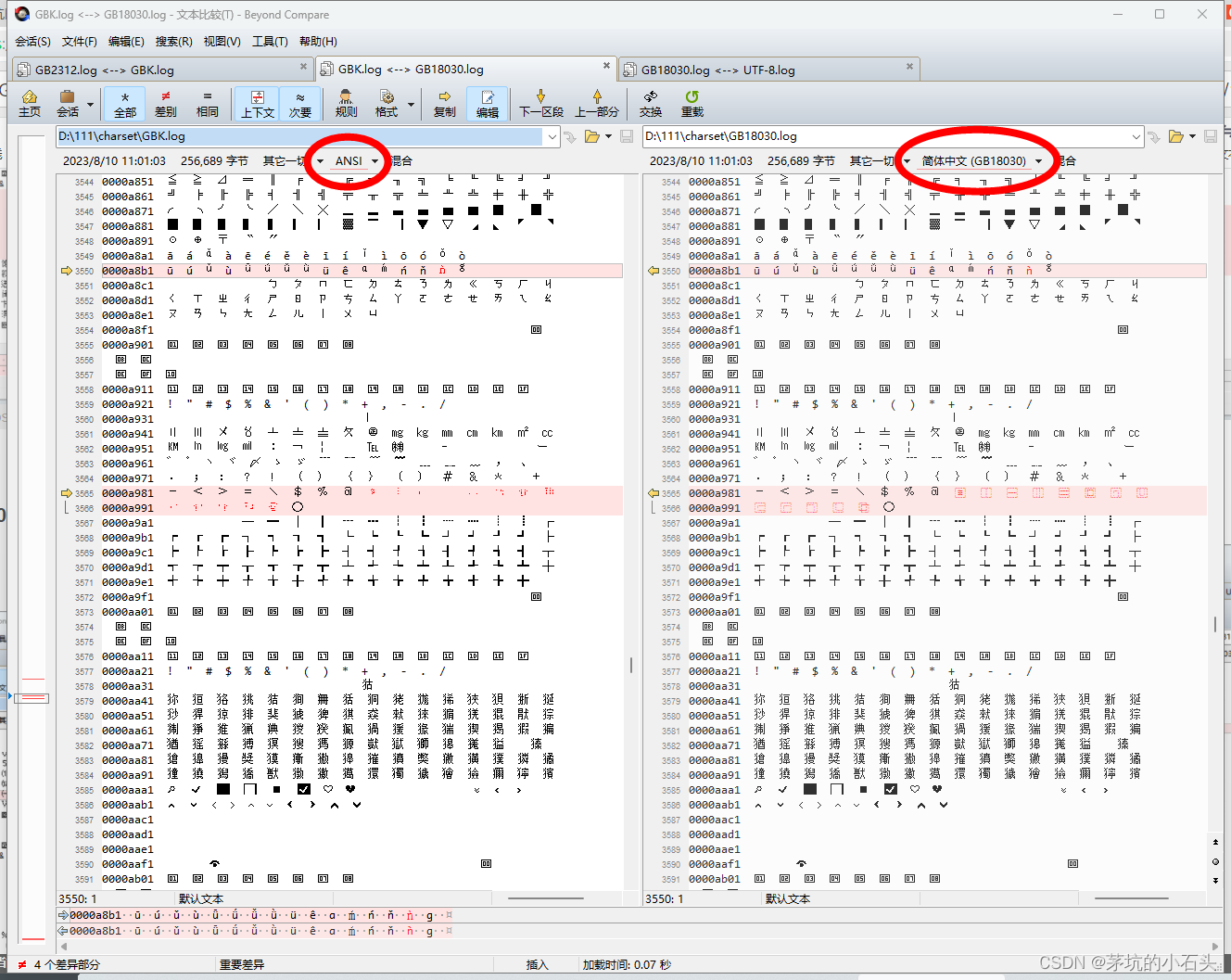
Task: Toggle the 次要 minor differences option
Action: point(300,103)
